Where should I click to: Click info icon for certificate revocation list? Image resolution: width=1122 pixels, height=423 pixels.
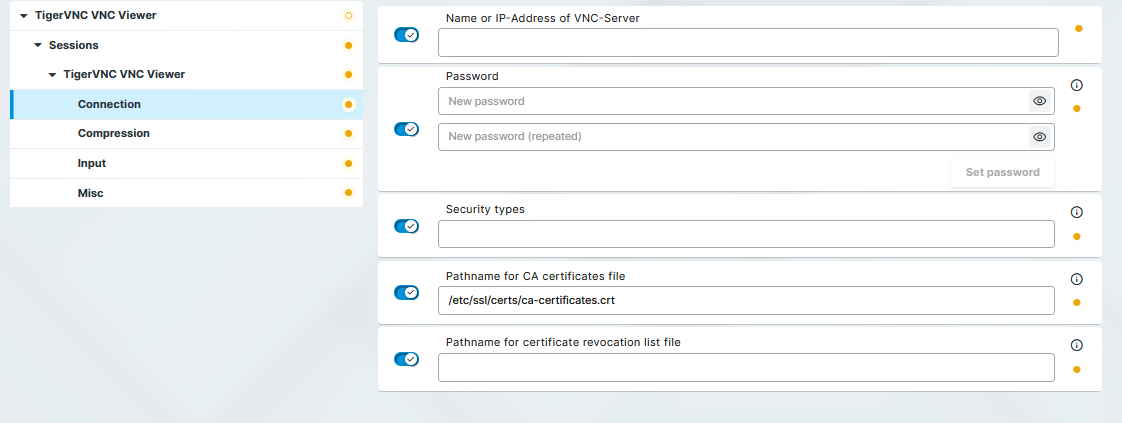click(x=1077, y=345)
